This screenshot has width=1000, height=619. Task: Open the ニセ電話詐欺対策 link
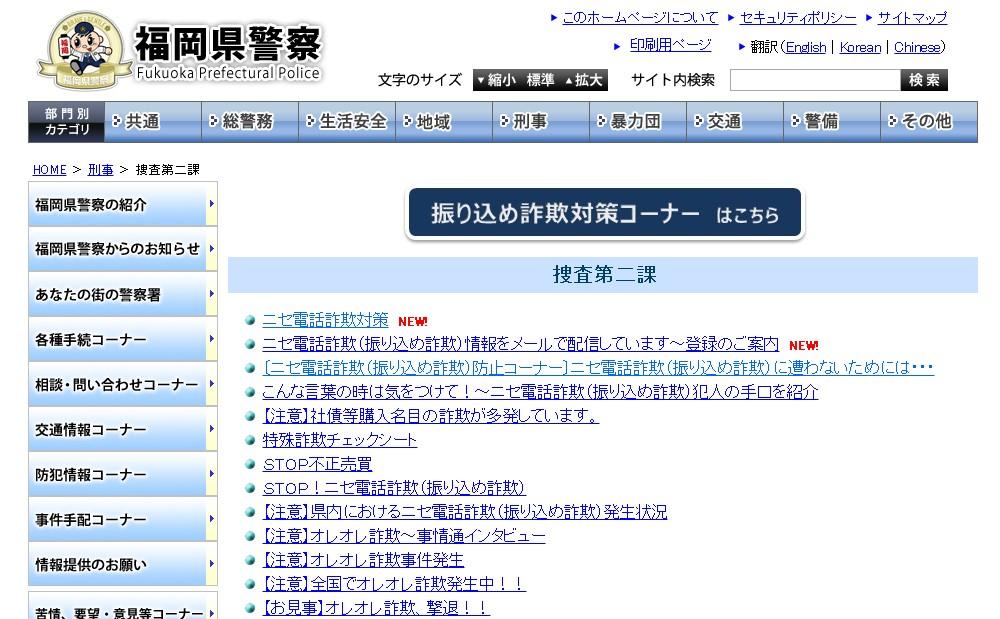tap(325, 320)
